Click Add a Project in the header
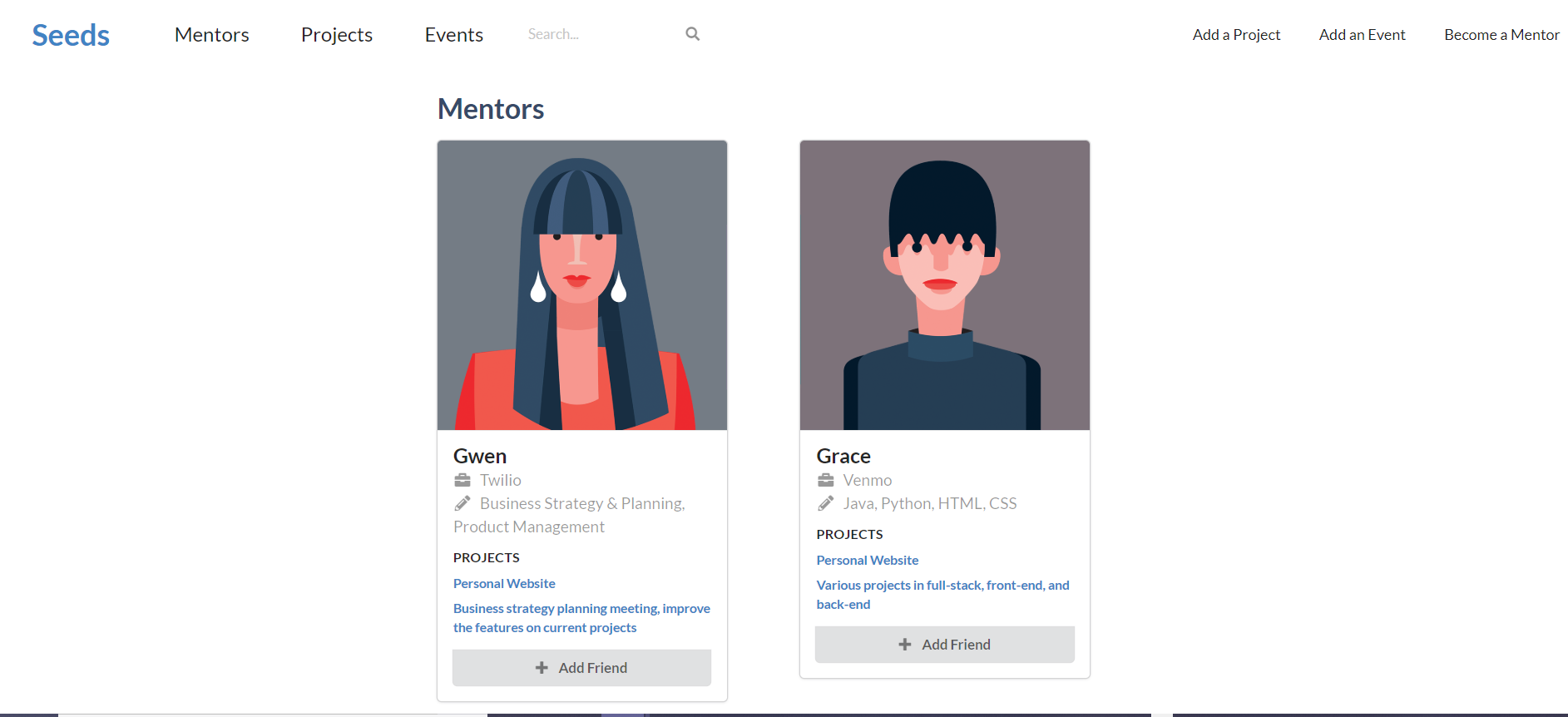 (1236, 35)
